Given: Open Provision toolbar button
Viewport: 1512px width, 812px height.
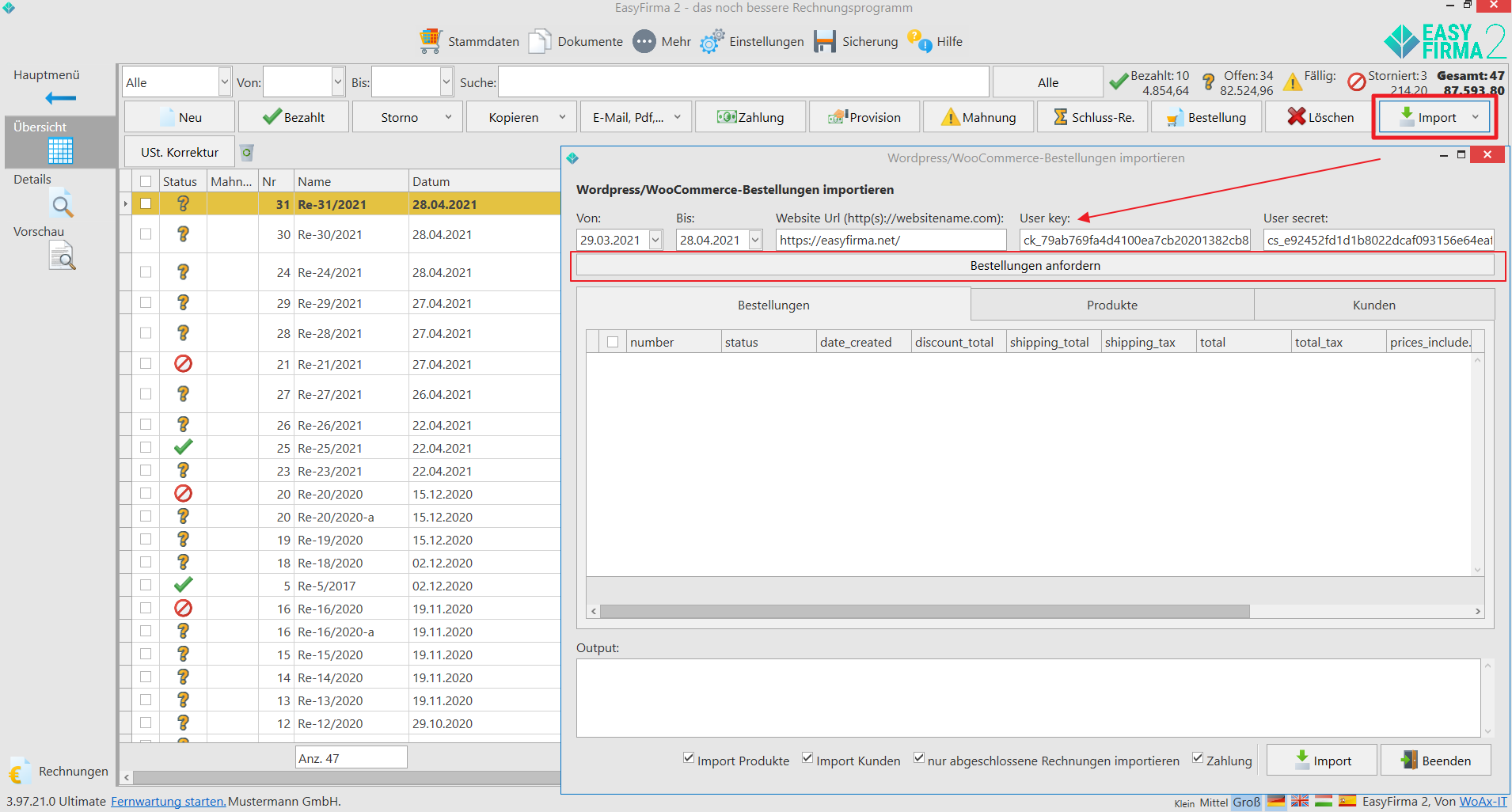Looking at the screenshot, I should click(864, 117).
